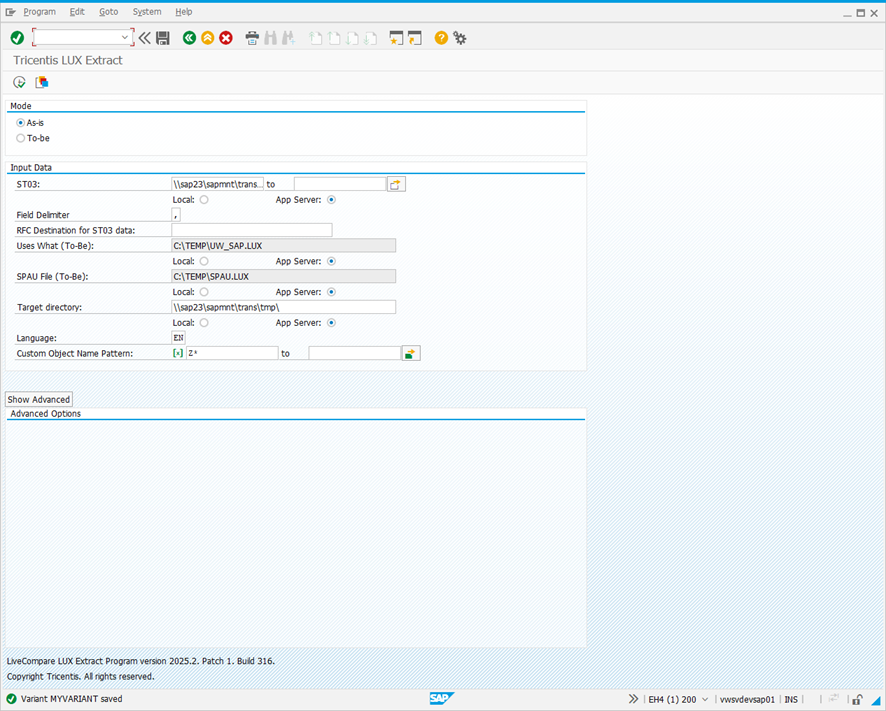The height and width of the screenshot is (711, 886).
Task: Click the RFC Destination for ST03 data field
Action: pos(250,230)
